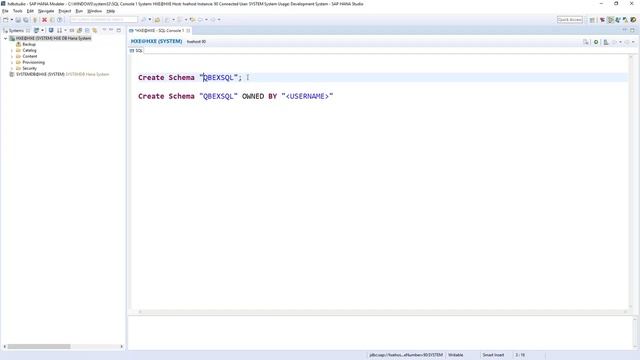The image size is (640, 360).
Task: Select the Catalog folder
Action: [x=29, y=50]
